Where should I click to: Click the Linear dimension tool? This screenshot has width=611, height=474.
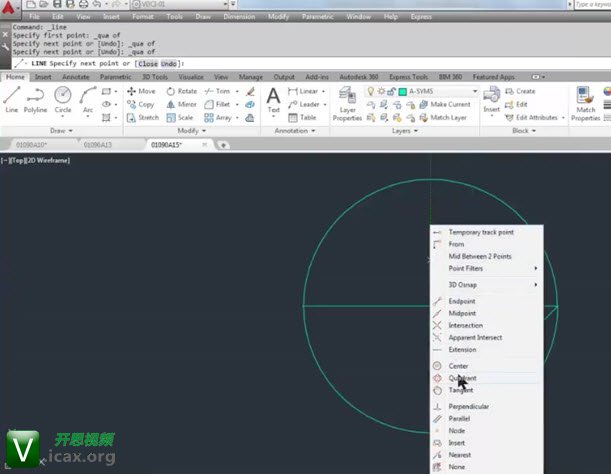pyautogui.click(x=303, y=91)
